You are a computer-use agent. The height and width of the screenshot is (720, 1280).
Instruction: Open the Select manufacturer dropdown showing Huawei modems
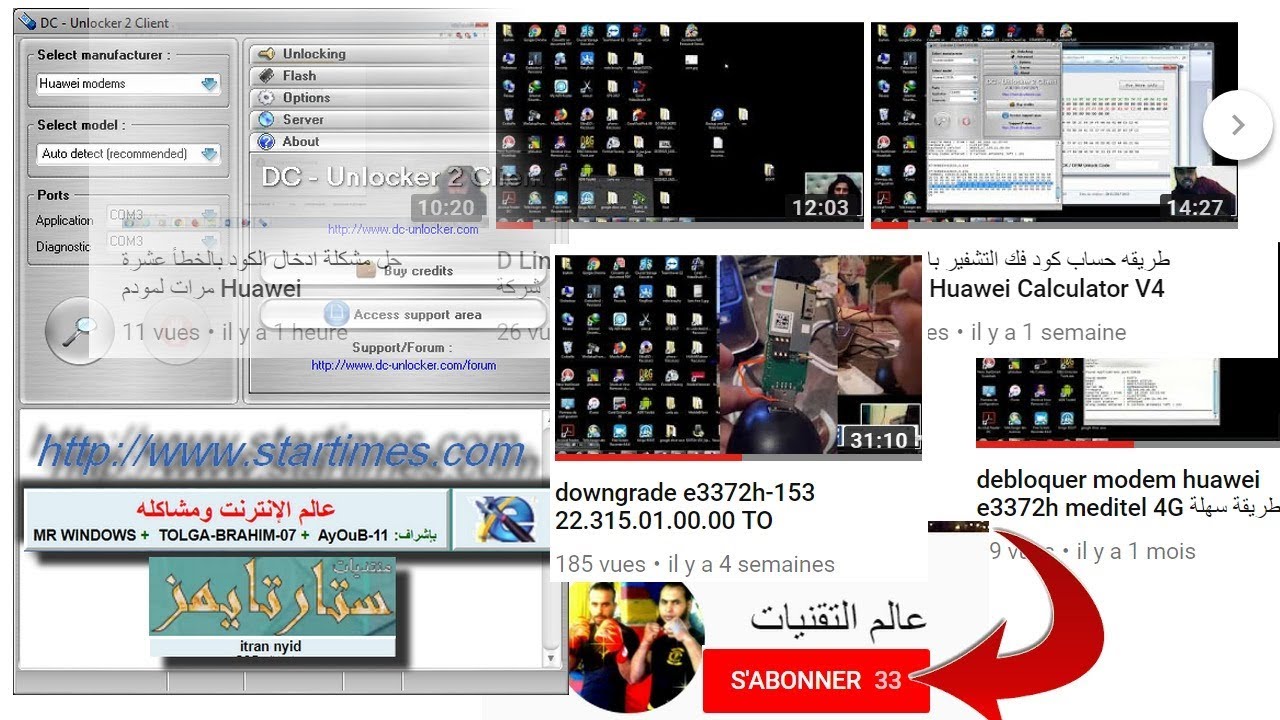(x=128, y=84)
